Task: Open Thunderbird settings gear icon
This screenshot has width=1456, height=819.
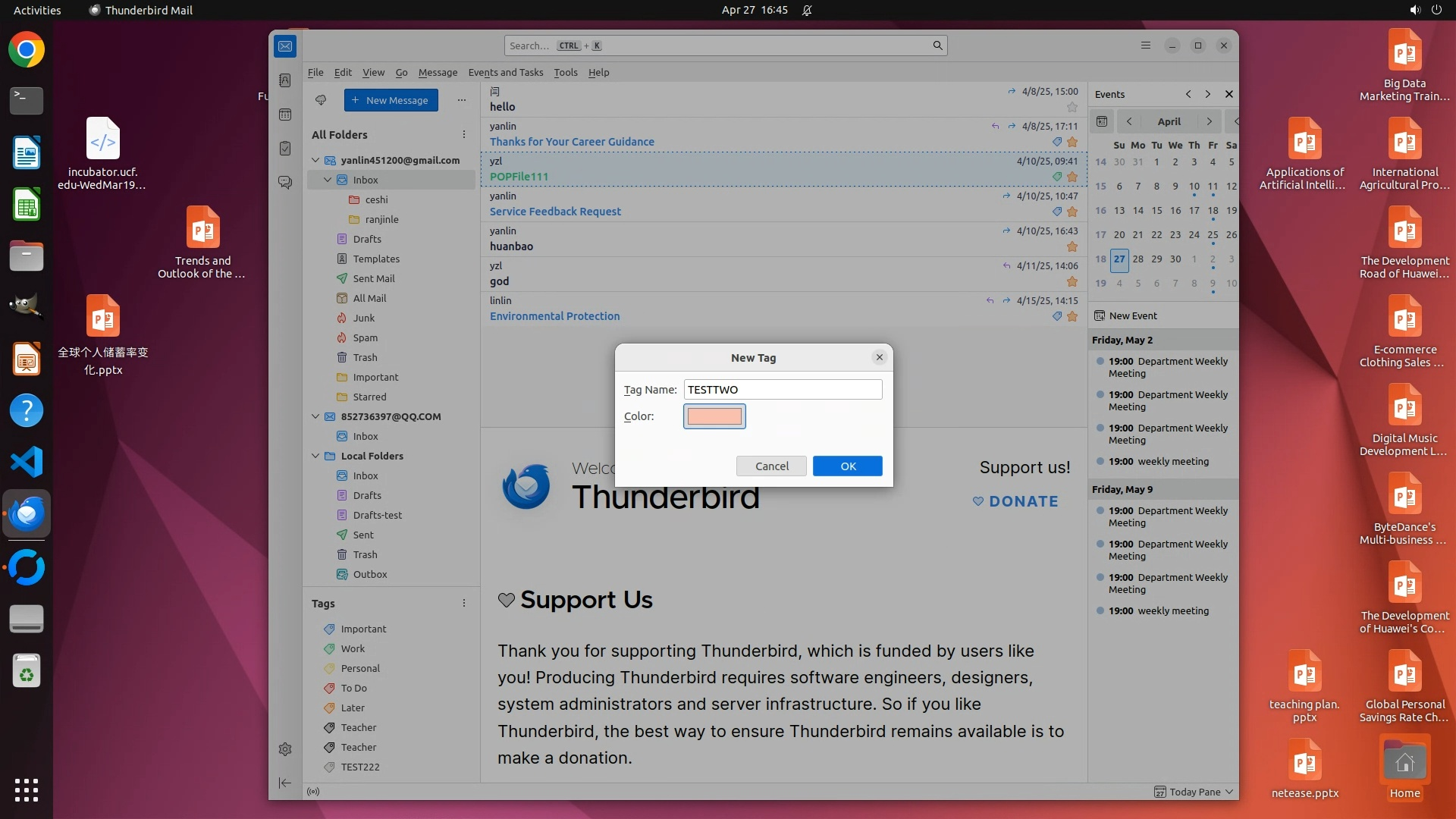Action: pyautogui.click(x=285, y=749)
